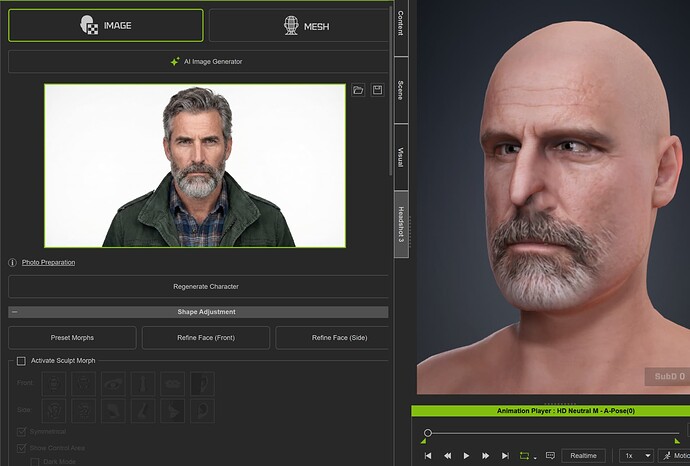Collapse the Shape Adjustment section
This screenshot has width=690, height=466.
15,312
